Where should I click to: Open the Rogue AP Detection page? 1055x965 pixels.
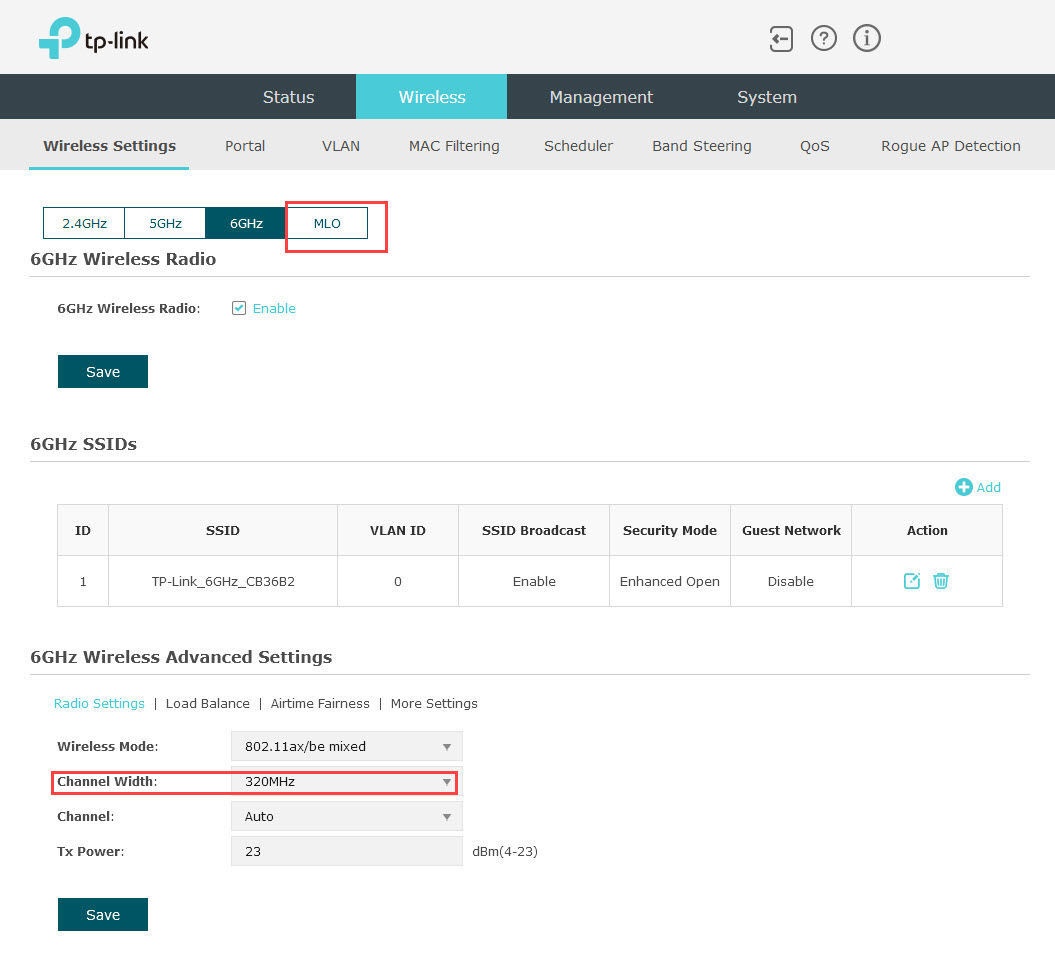(x=950, y=146)
